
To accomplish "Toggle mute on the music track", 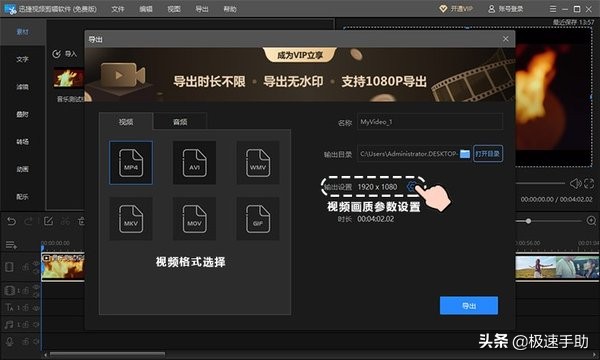I will (36, 325).
